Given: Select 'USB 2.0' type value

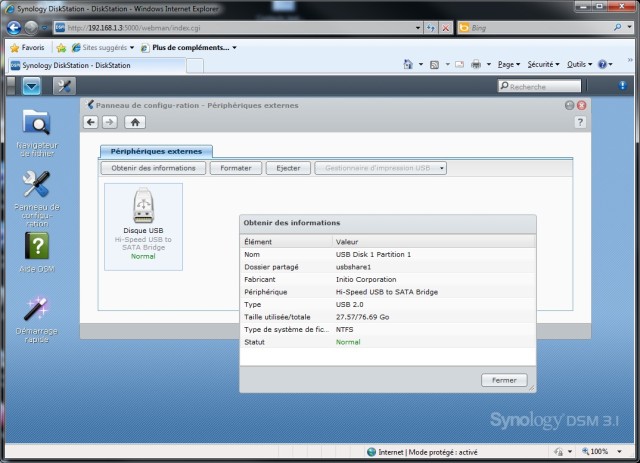Looking at the screenshot, I should point(349,304).
